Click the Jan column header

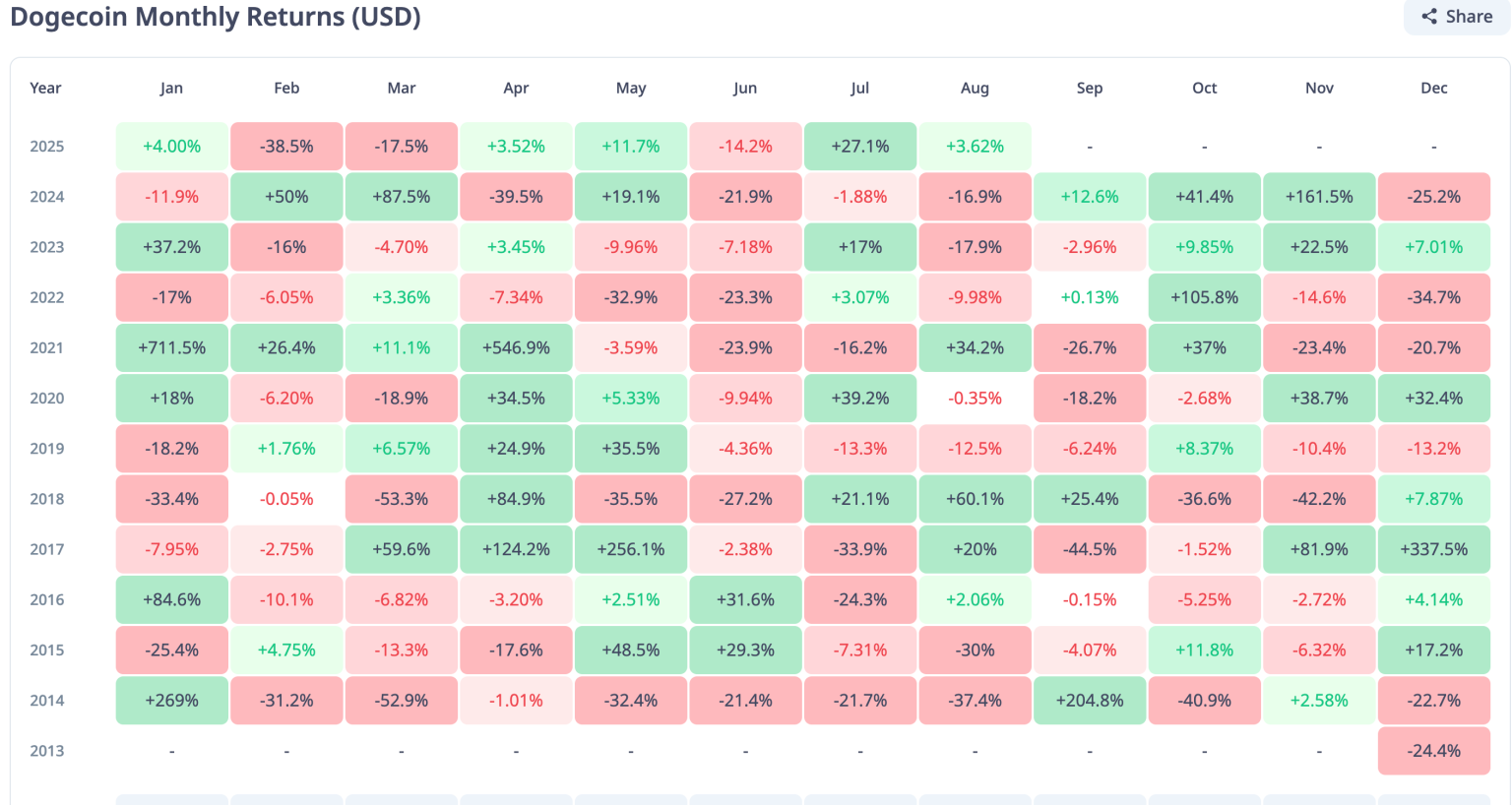click(171, 88)
